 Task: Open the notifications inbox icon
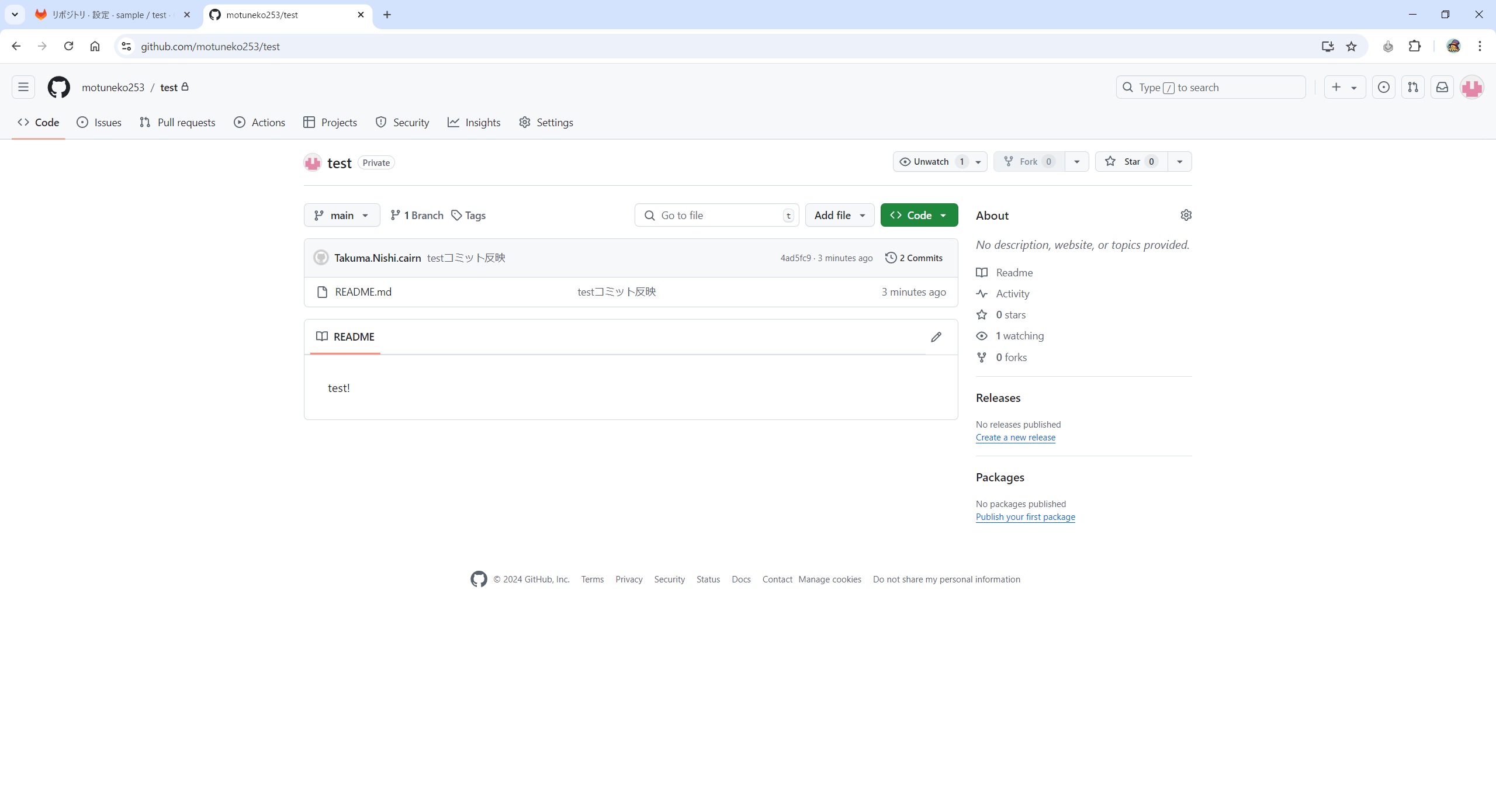pyautogui.click(x=1442, y=87)
